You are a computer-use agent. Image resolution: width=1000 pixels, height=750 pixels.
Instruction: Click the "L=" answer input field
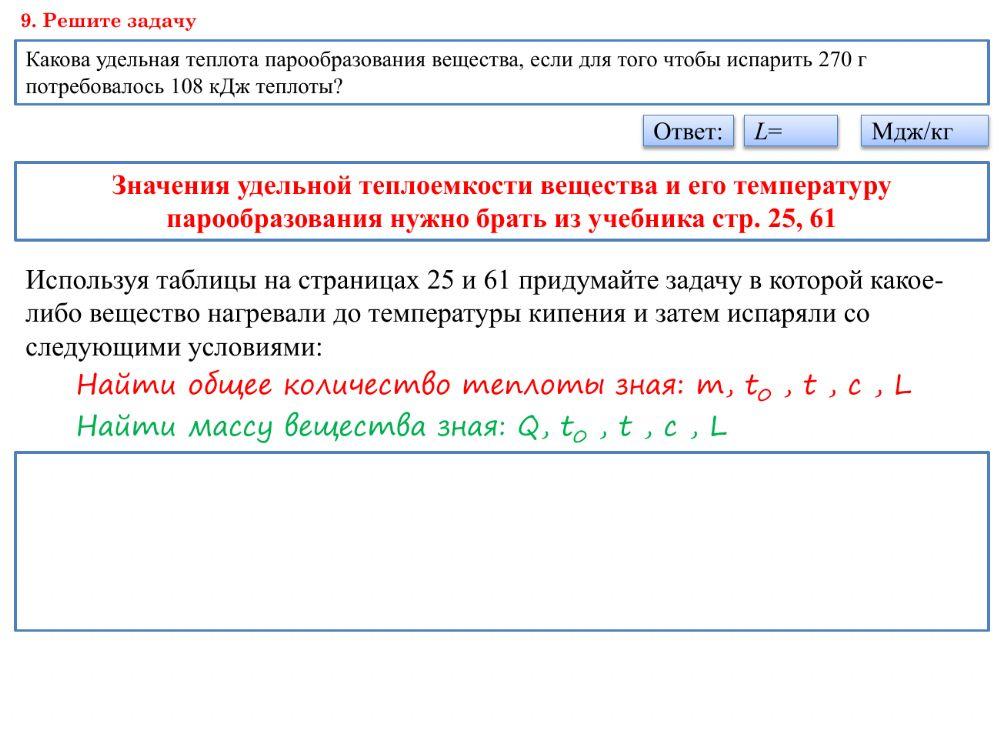point(790,132)
